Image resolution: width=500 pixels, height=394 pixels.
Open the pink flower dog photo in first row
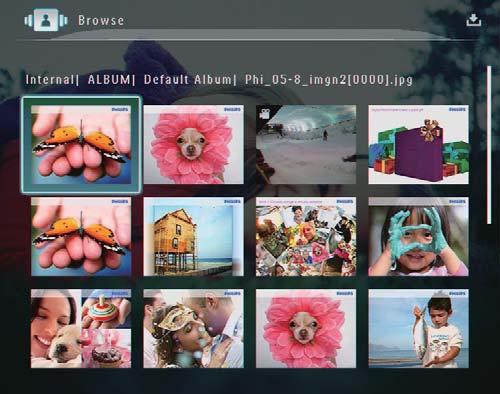click(x=193, y=145)
